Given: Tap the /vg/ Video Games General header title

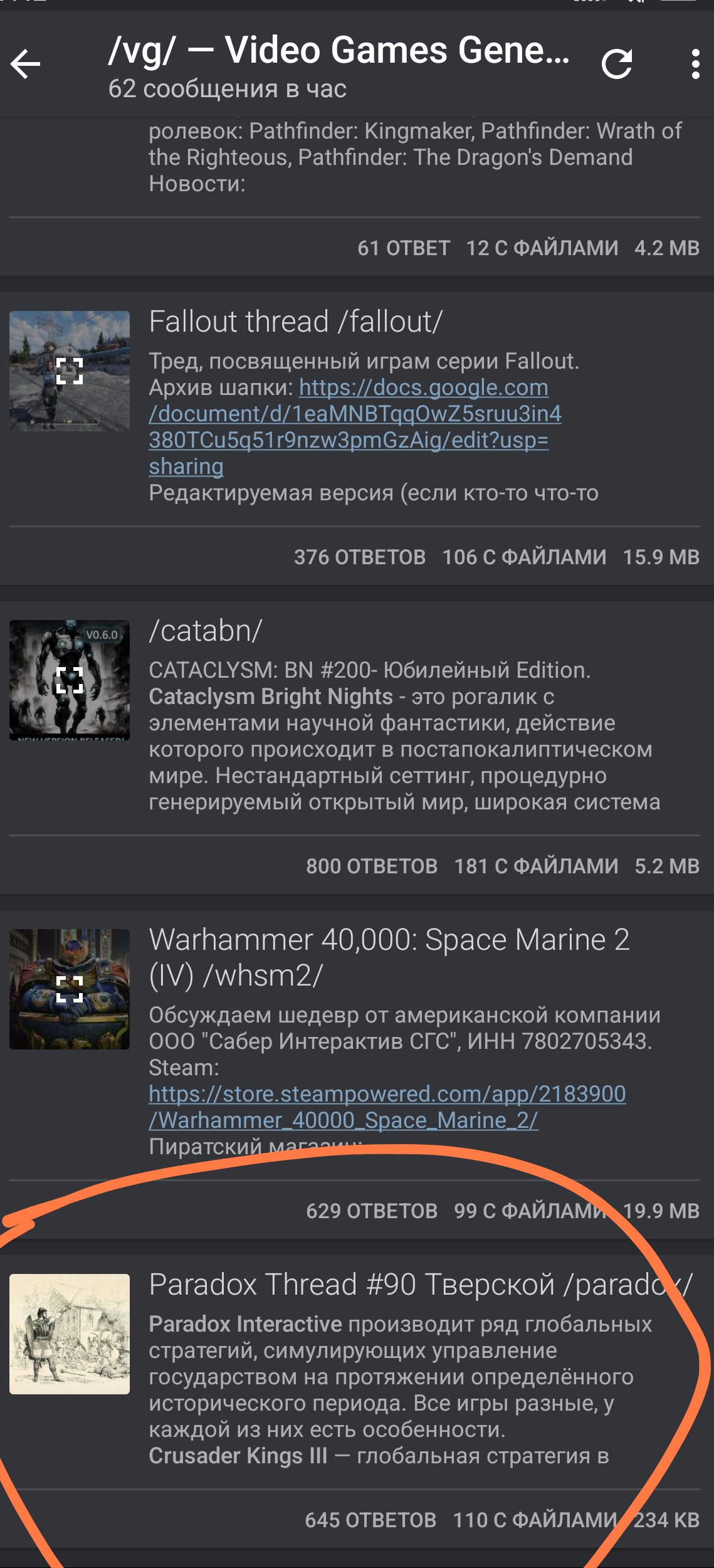Looking at the screenshot, I should pos(339,50).
